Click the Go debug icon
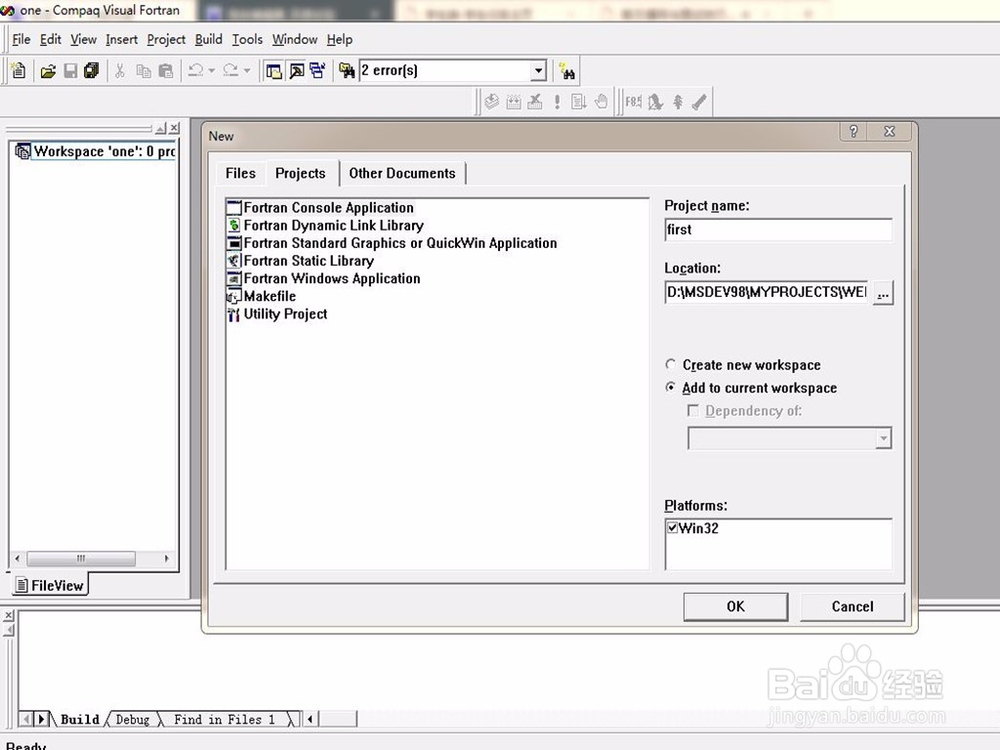 click(578, 101)
